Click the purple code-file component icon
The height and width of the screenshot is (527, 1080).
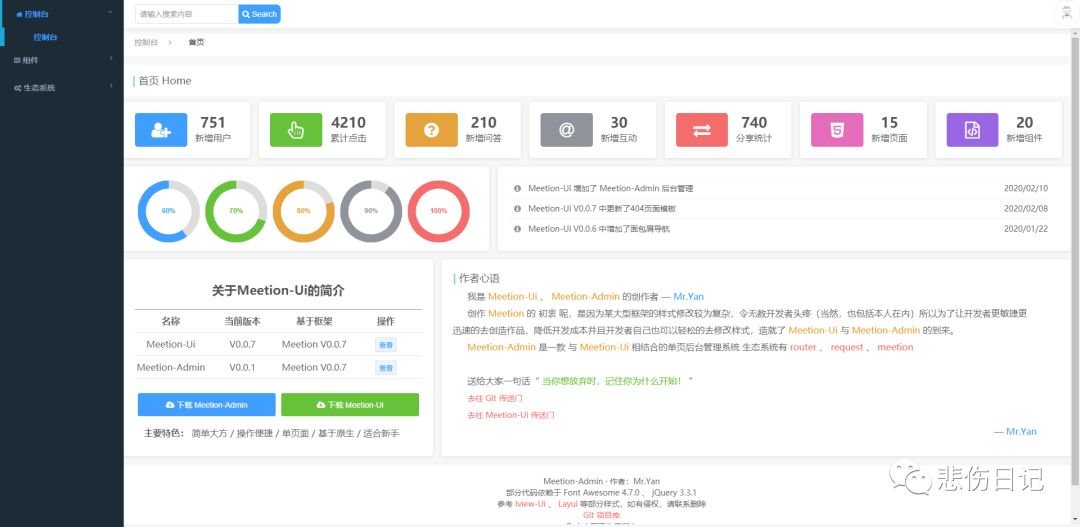coord(972,130)
